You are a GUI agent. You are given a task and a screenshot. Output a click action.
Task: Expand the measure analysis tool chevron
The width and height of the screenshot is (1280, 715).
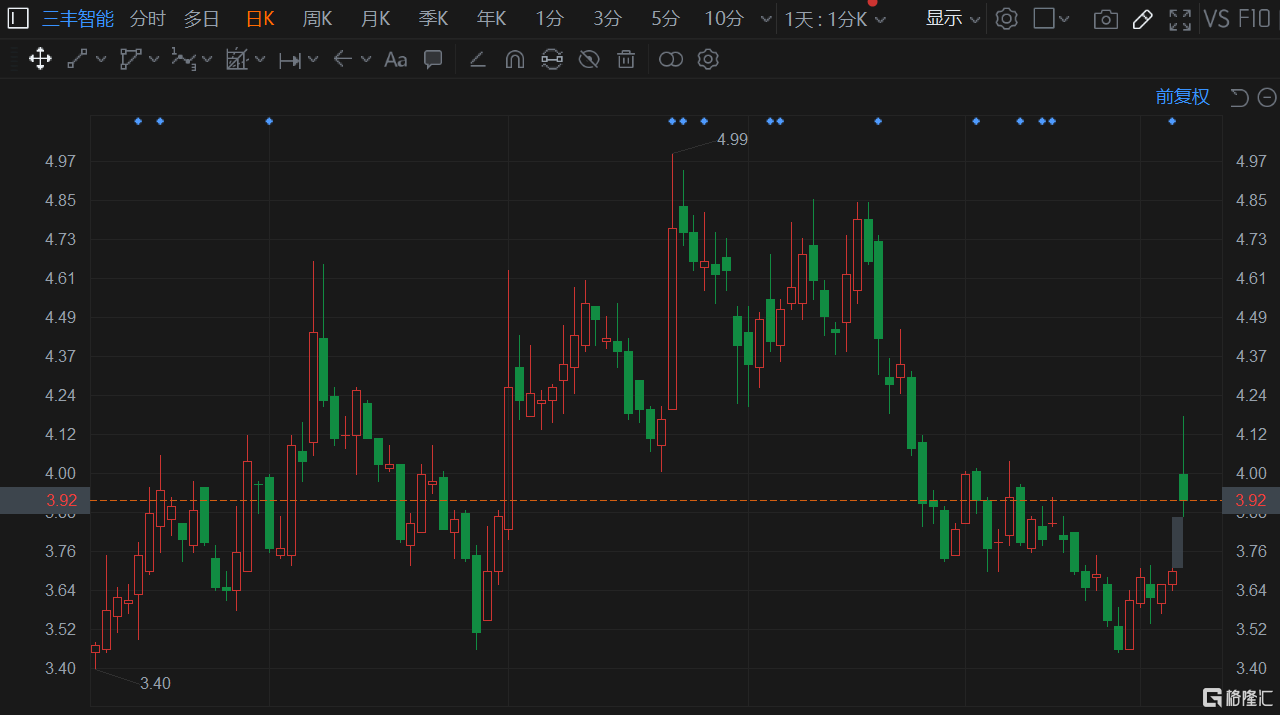tap(260, 59)
